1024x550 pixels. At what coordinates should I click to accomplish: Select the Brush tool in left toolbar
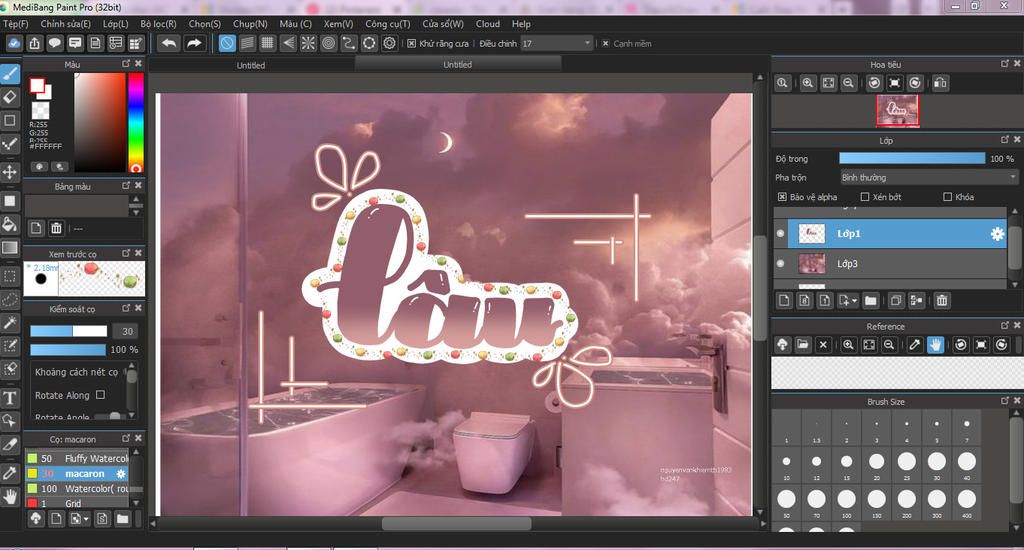[x=10, y=74]
